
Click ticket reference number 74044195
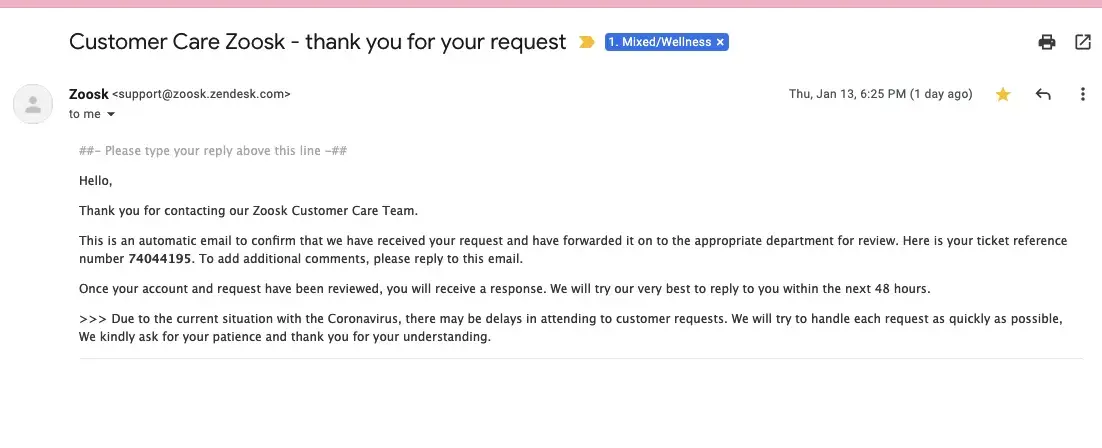click(160, 259)
